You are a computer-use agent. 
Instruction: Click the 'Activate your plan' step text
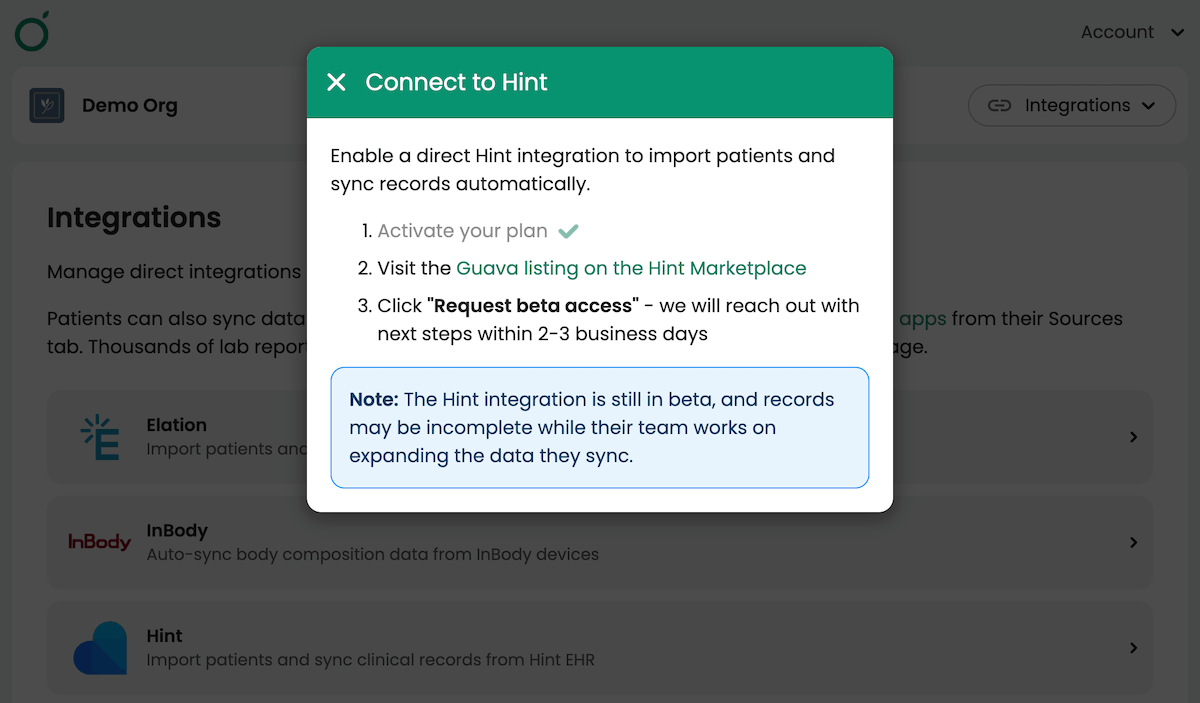tap(462, 231)
